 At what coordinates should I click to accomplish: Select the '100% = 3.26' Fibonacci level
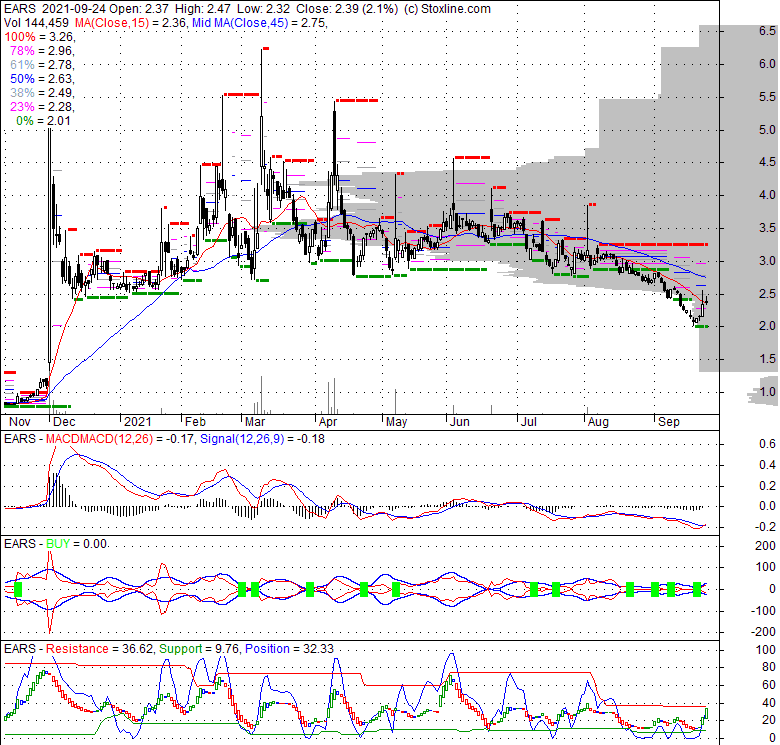pos(39,37)
